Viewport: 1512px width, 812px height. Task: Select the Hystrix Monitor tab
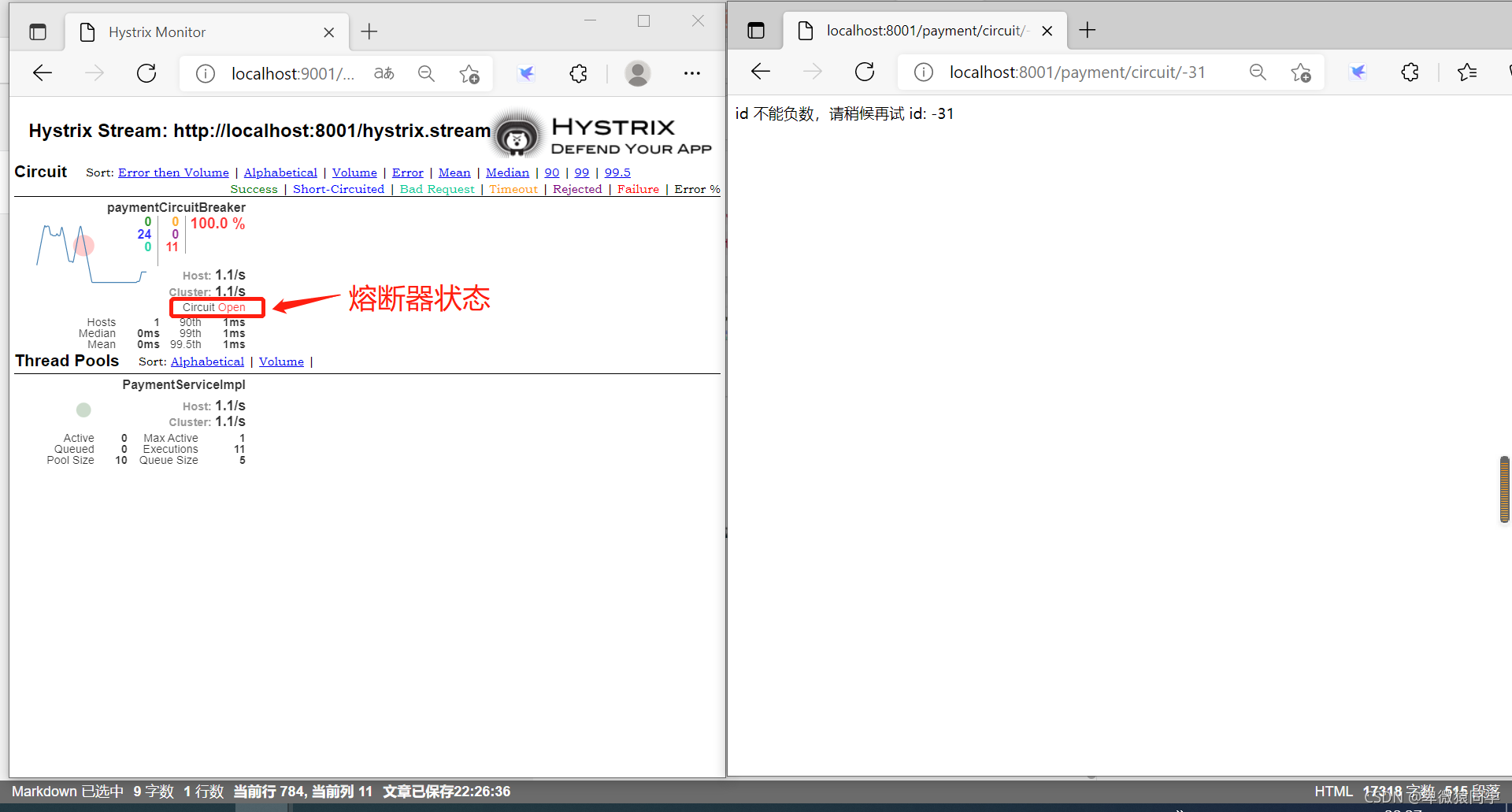tap(206, 32)
